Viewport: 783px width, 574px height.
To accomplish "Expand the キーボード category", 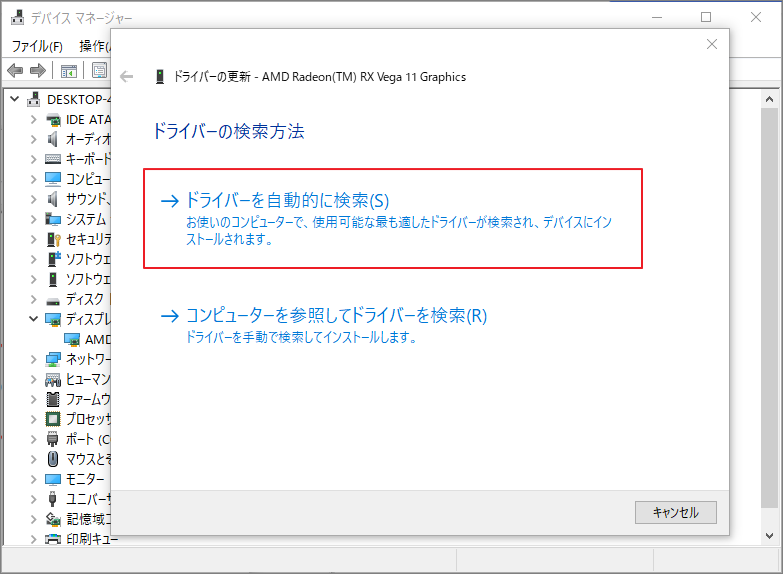I will 33,159.
